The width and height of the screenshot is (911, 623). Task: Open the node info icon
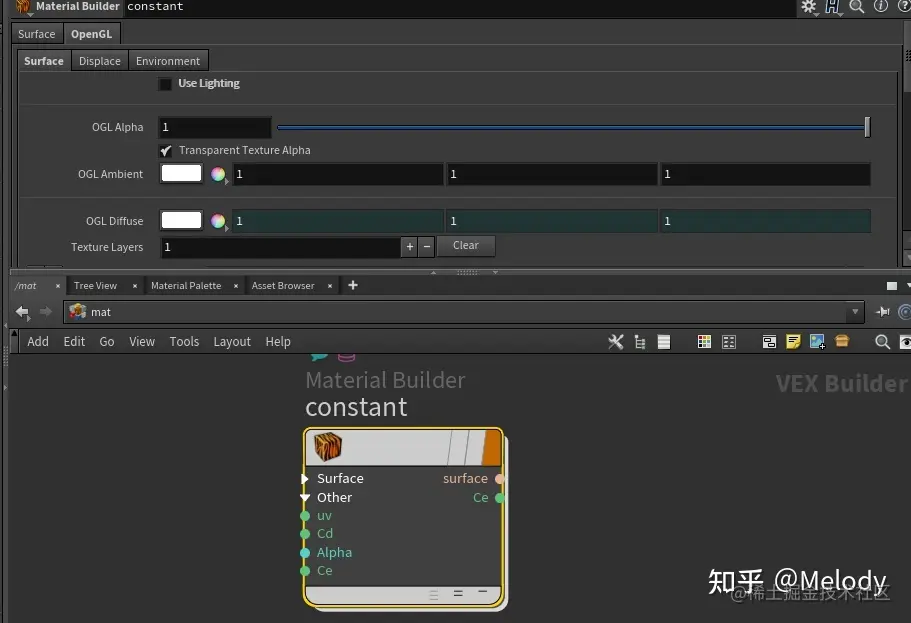coord(881,6)
